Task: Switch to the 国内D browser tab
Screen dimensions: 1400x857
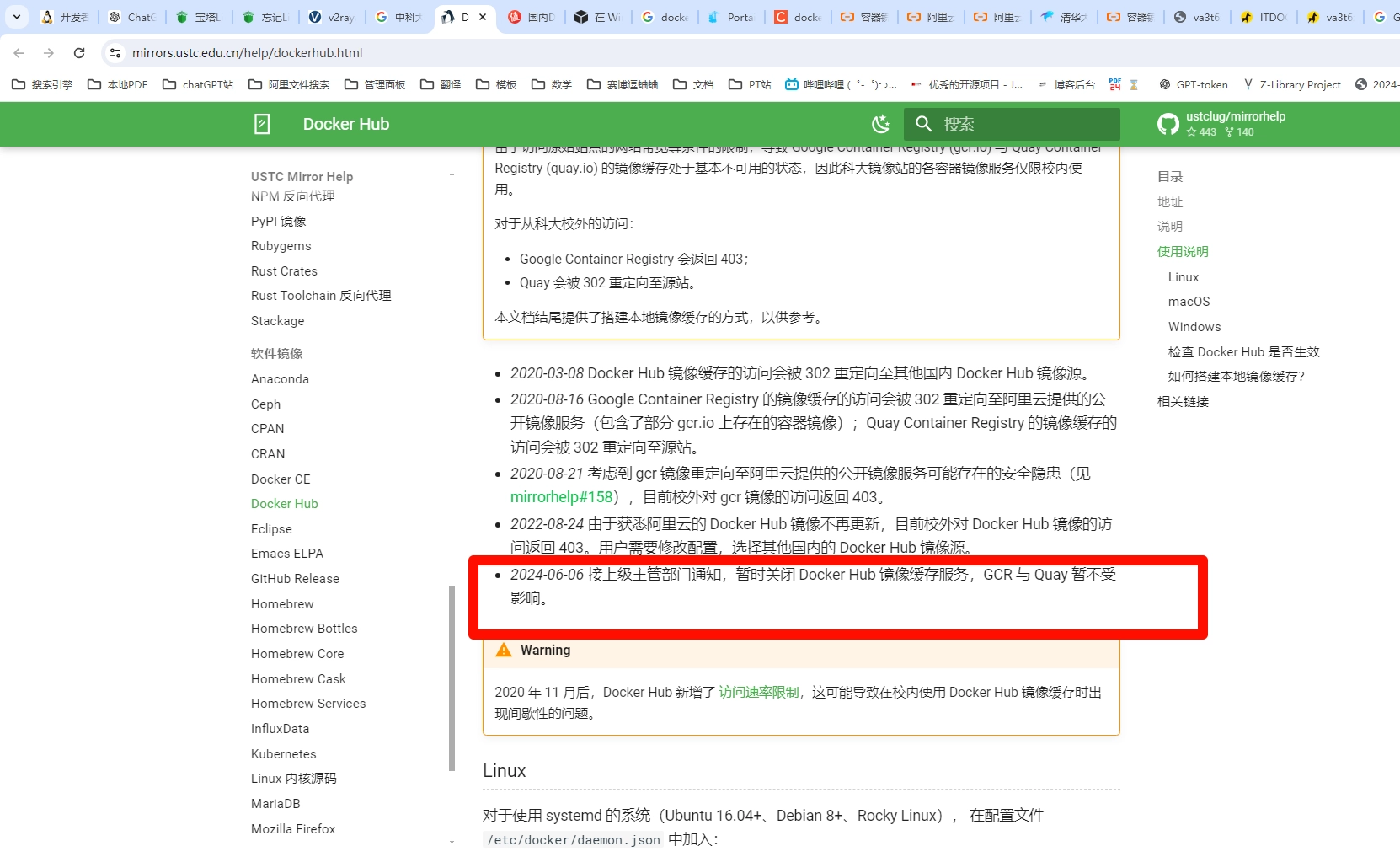Action: [x=531, y=16]
